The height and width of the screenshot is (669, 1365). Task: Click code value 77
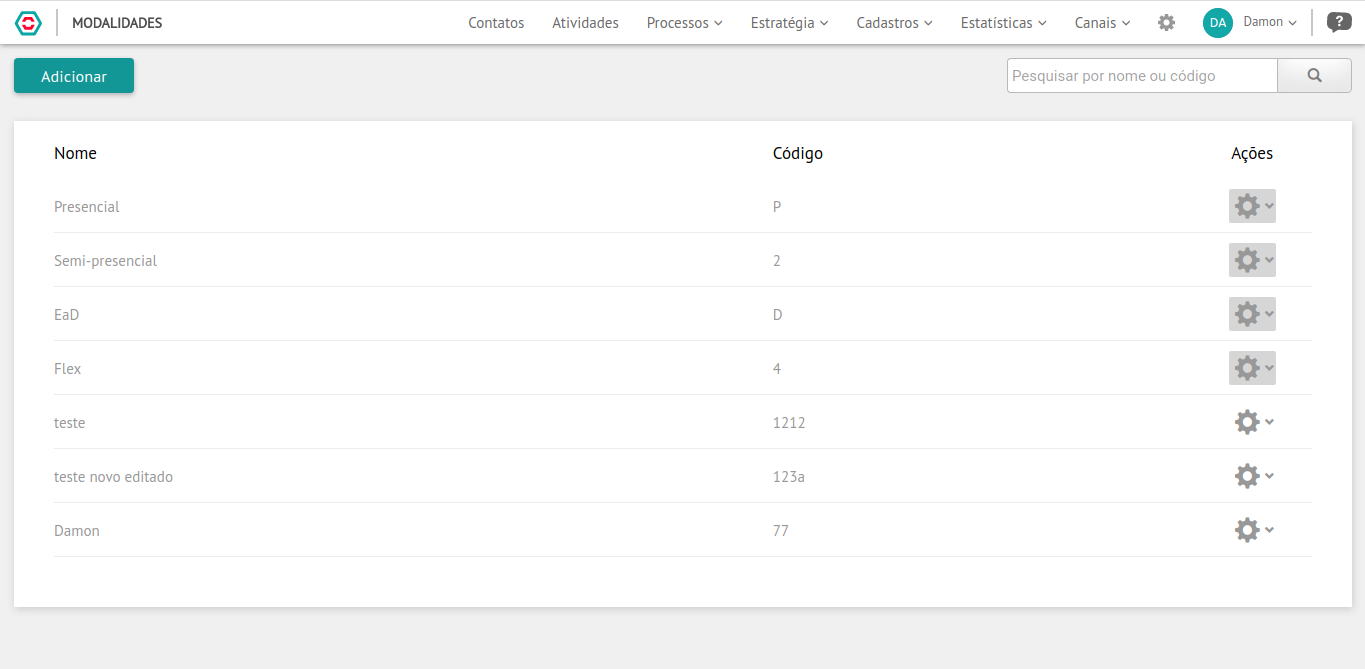tap(781, 531)
